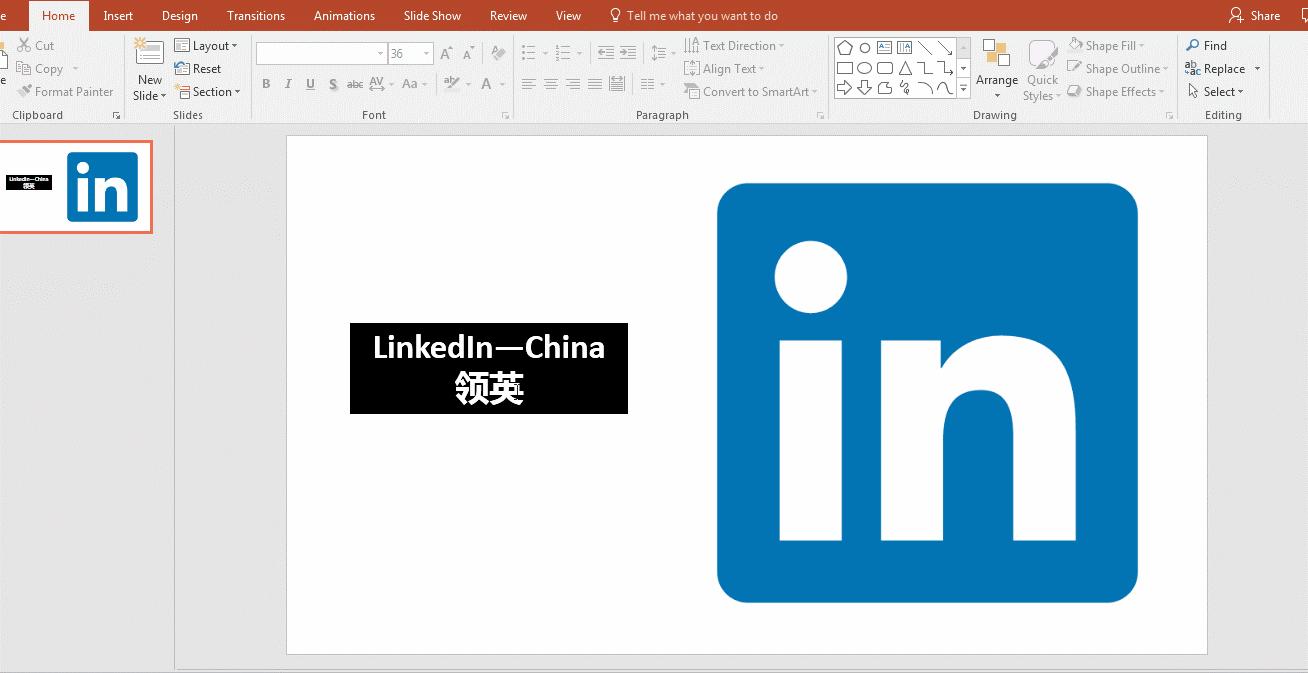1308x673 pixels.
Task: Open the Drawing dialog launcher
Action: click(x=1170, y=116)
